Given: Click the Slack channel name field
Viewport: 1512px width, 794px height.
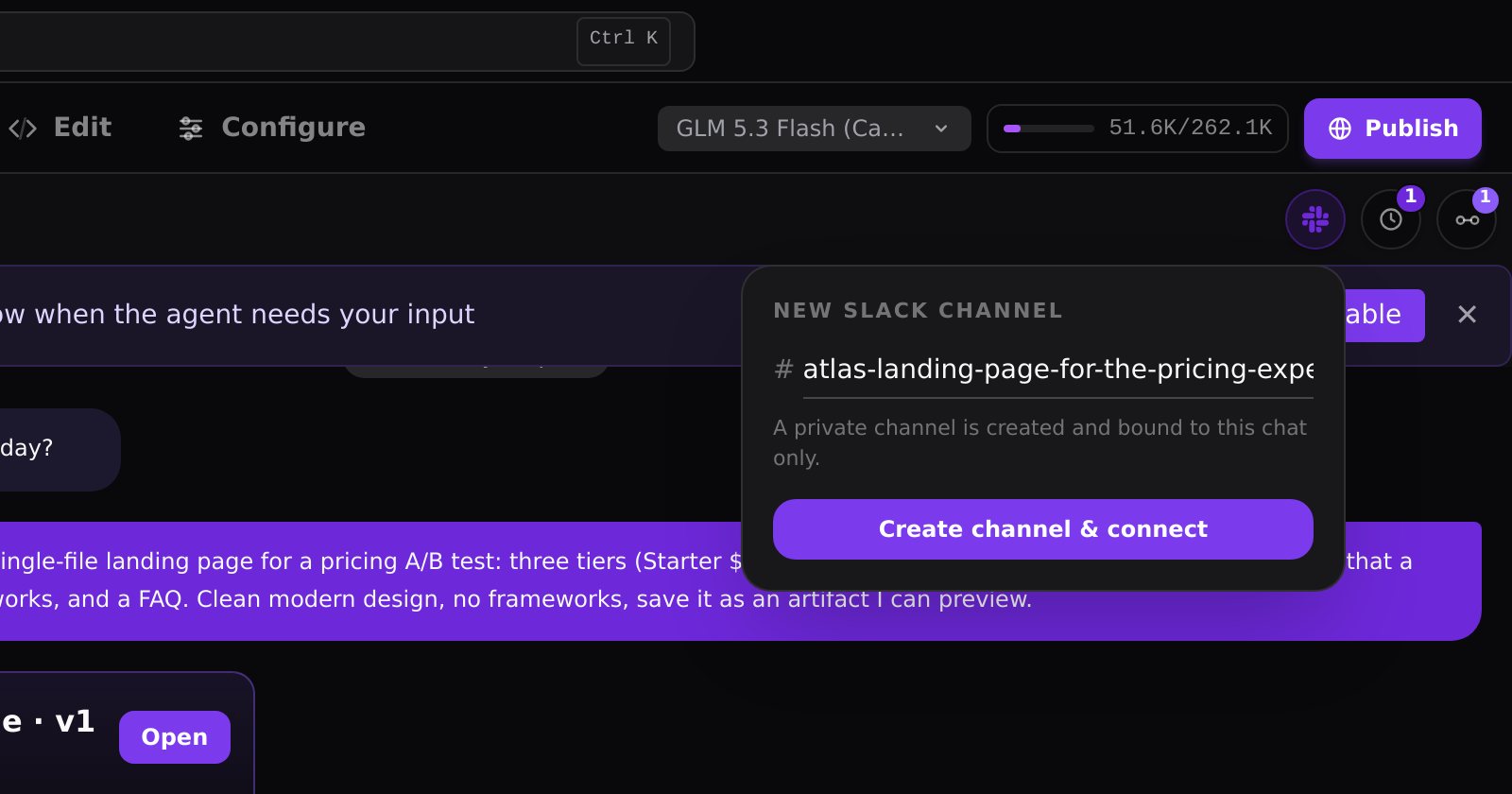Looking at the screenshot, I should (x=1058, y=370).
